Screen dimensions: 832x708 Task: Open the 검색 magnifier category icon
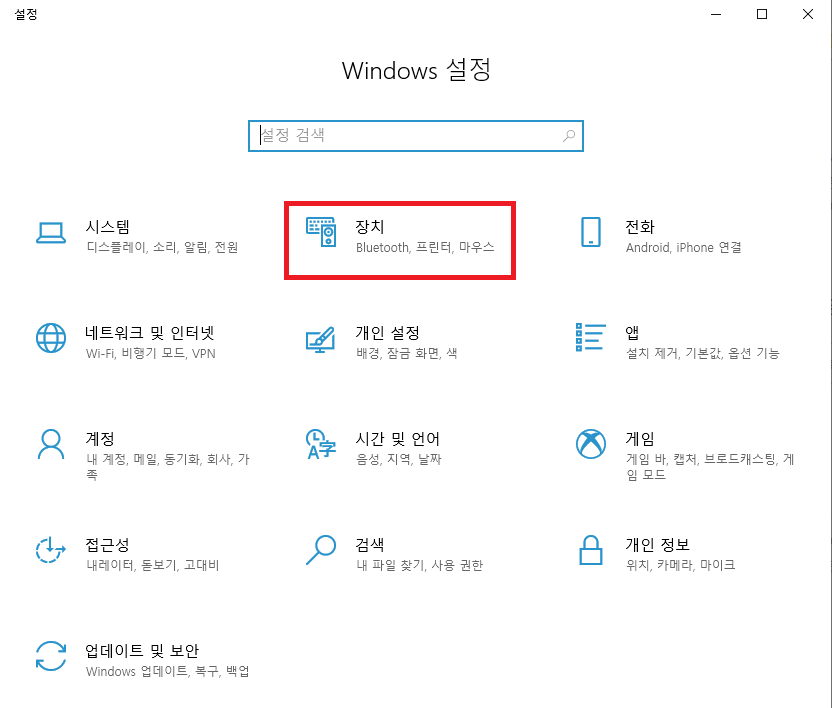click(x=320, y=550)
